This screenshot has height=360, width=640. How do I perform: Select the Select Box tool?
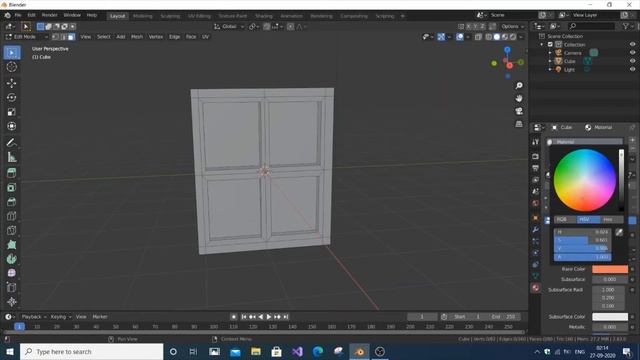12,53
